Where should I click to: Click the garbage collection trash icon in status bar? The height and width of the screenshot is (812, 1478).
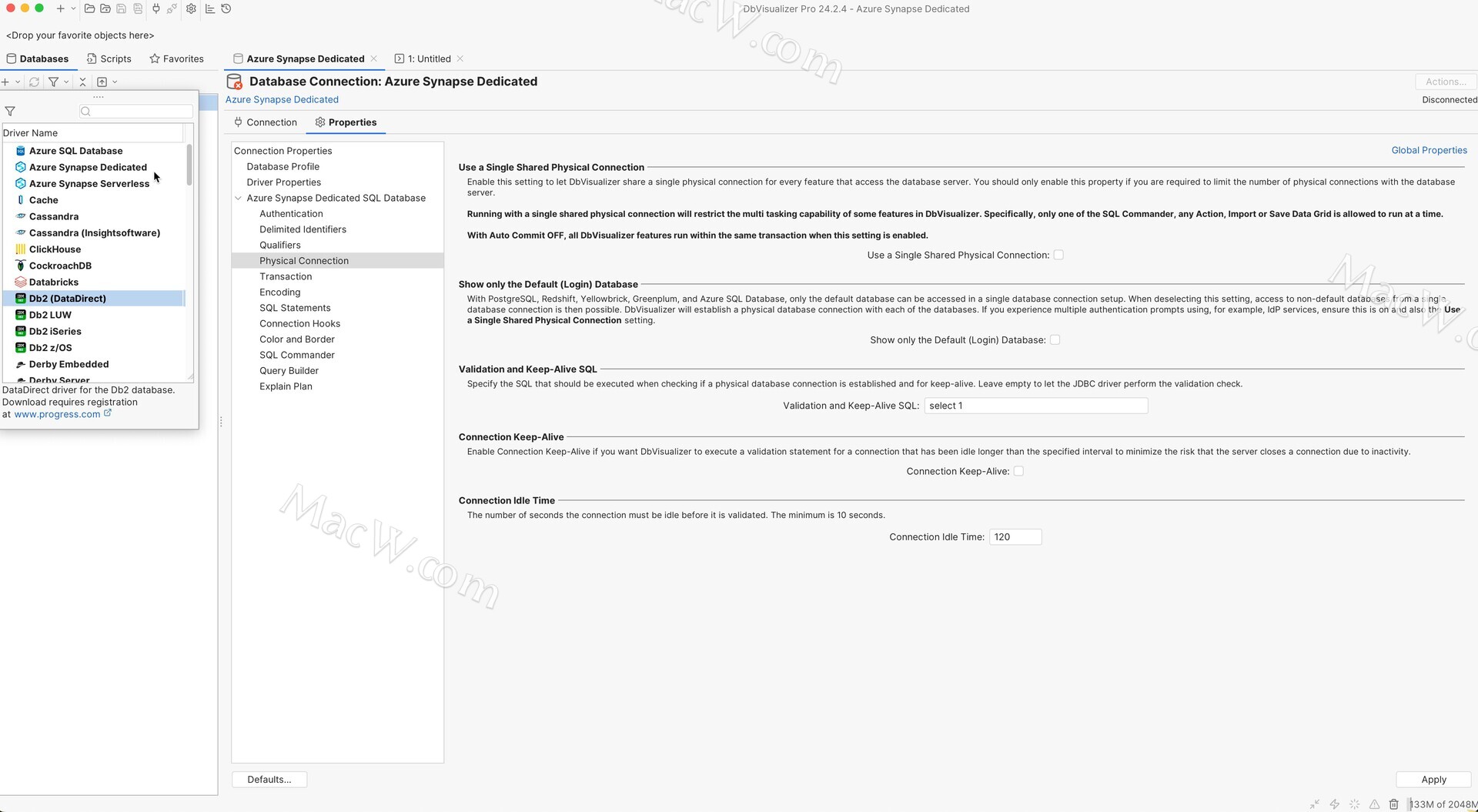1393,804
